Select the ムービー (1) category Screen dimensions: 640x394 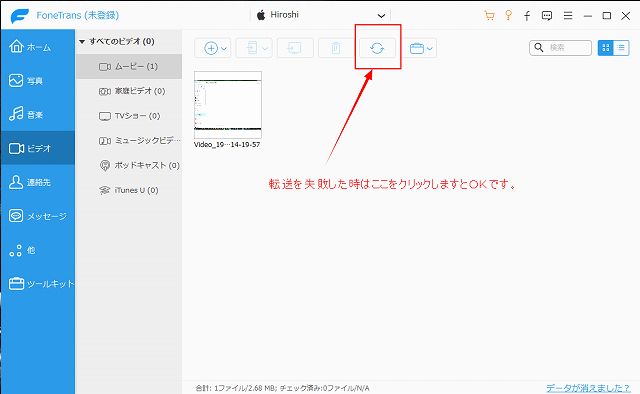(x=129, y=66)
